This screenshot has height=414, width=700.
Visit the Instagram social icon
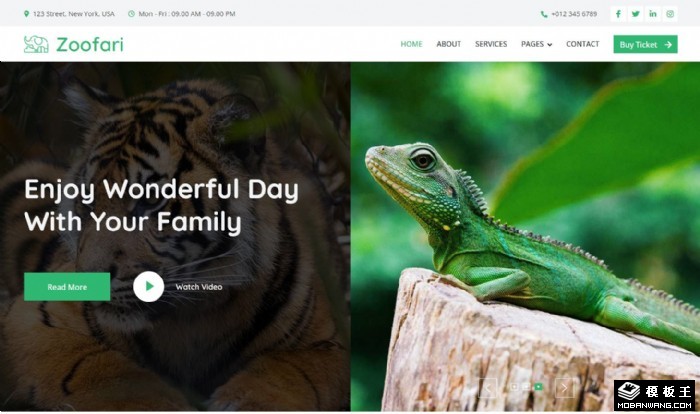(x=671, y=14)
